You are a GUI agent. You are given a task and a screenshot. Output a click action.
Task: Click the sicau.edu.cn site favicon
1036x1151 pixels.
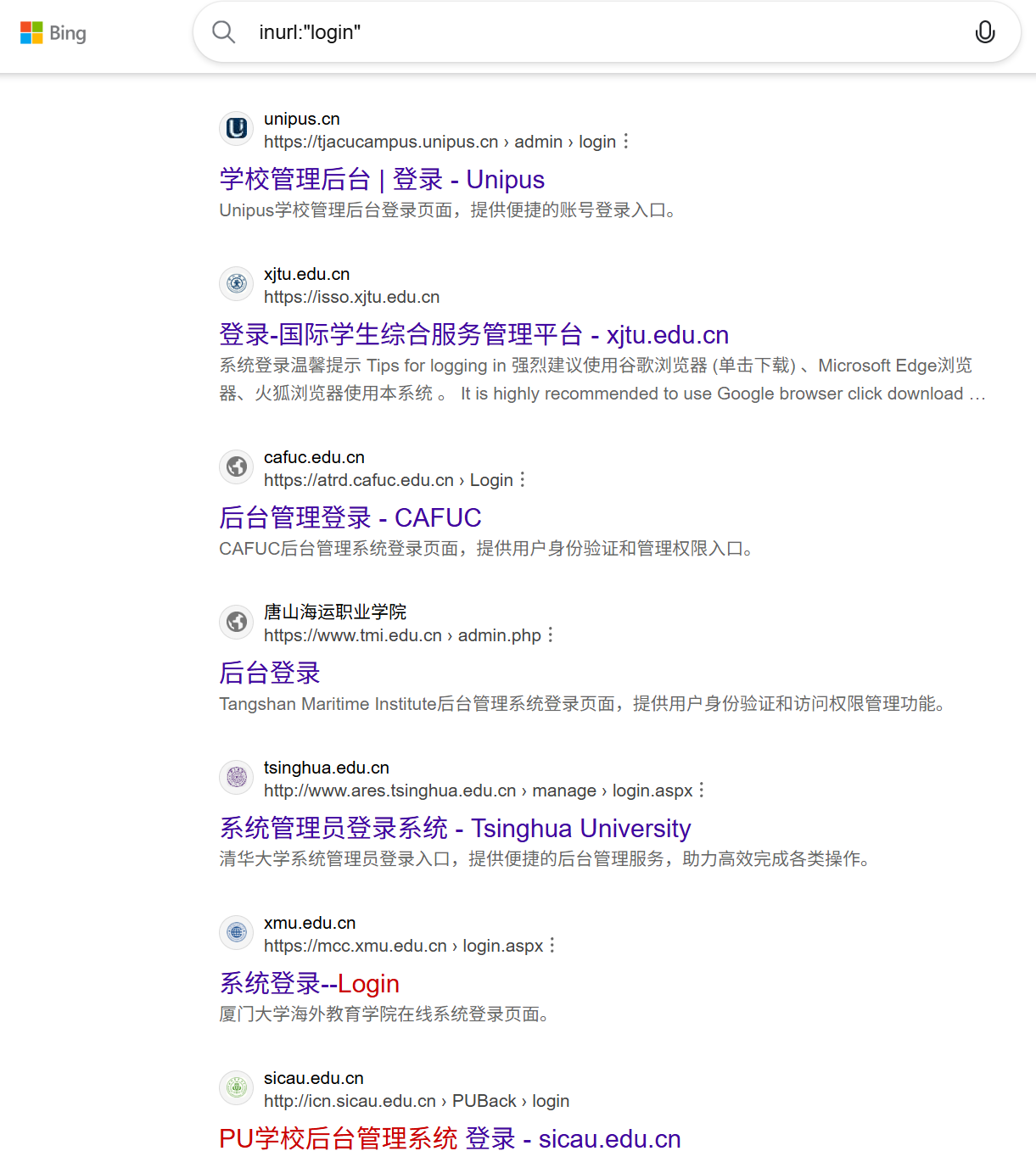(x=236, y=1087)
